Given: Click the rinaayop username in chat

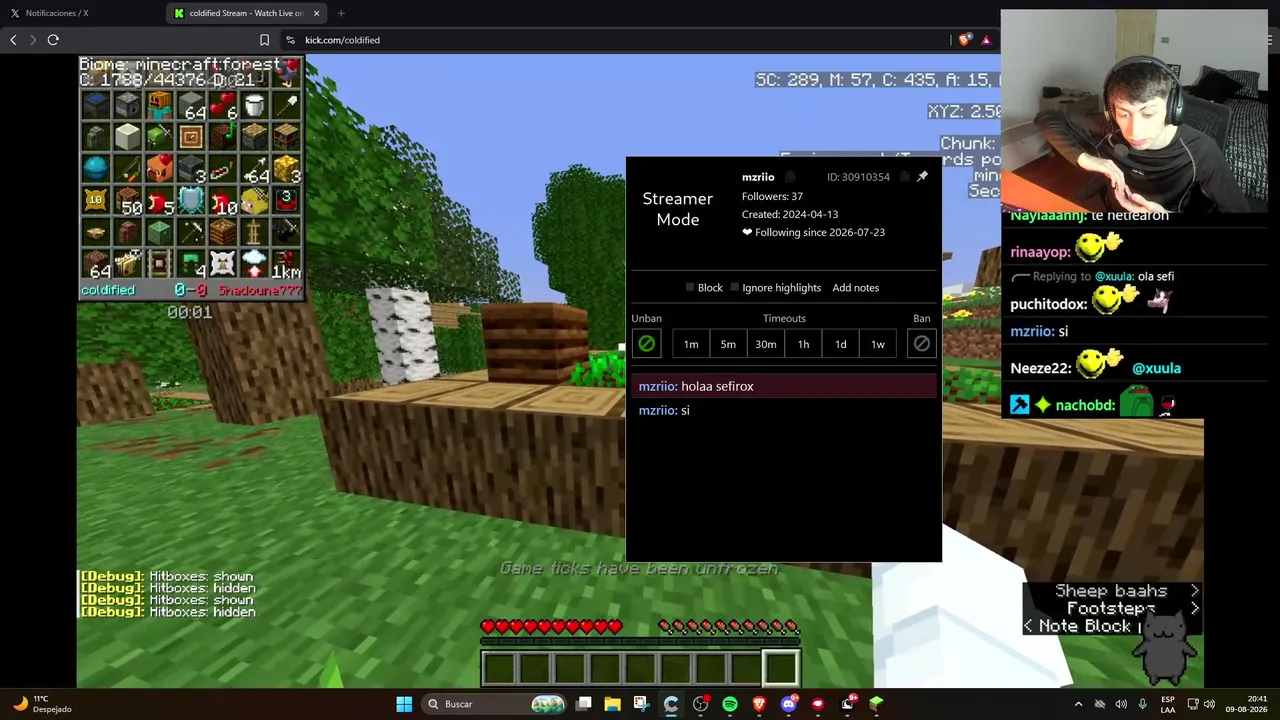Looking at the screenshot, I should (x=1039, y=252).
